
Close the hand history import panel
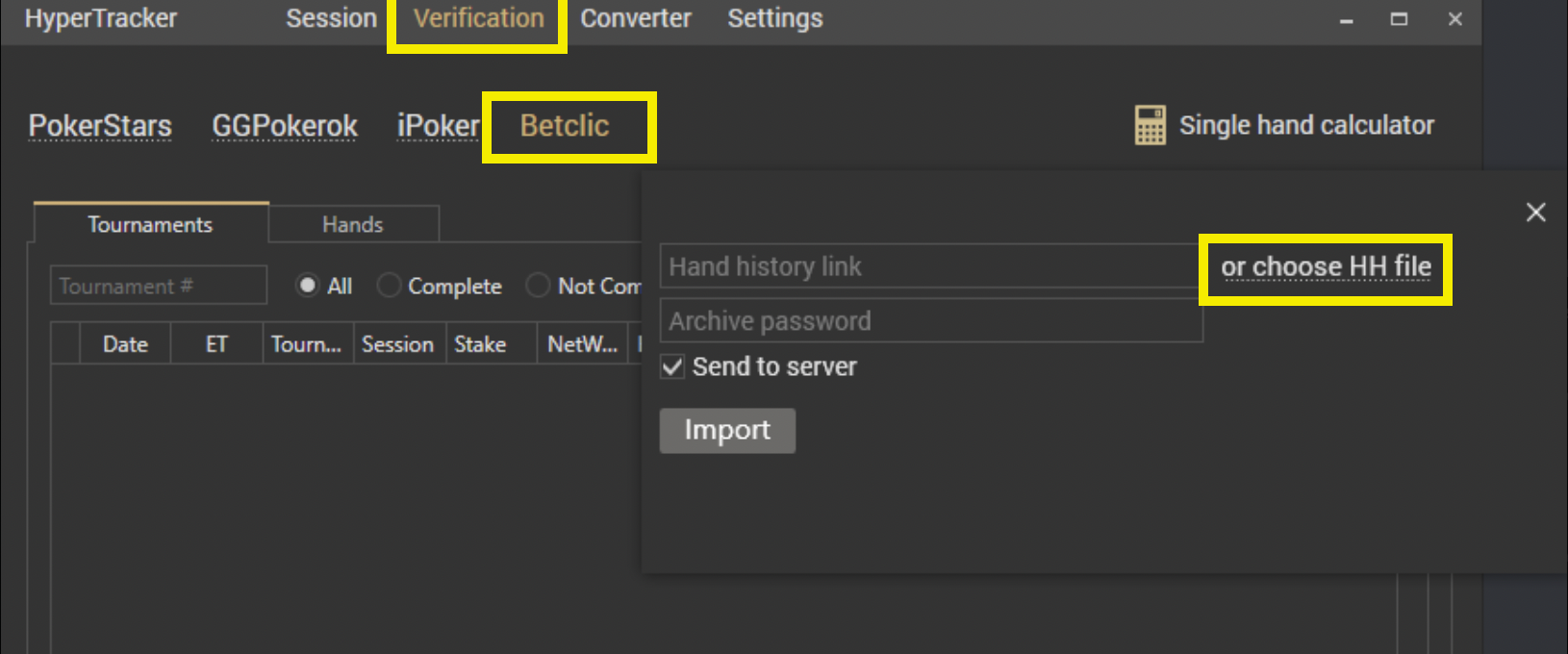(x=1535, y=213)
